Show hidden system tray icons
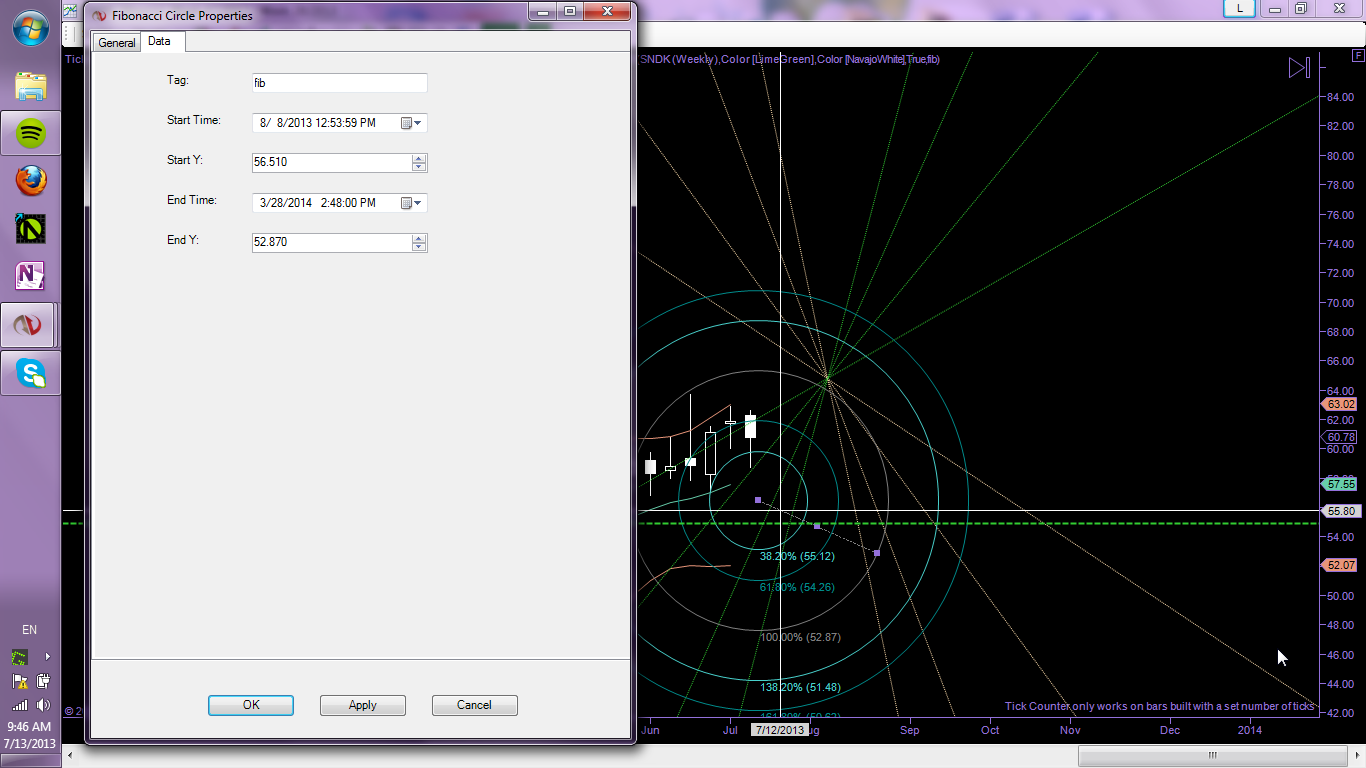Image resolution: width=1366 pixels, height=768 pixels. pos(47,657)
